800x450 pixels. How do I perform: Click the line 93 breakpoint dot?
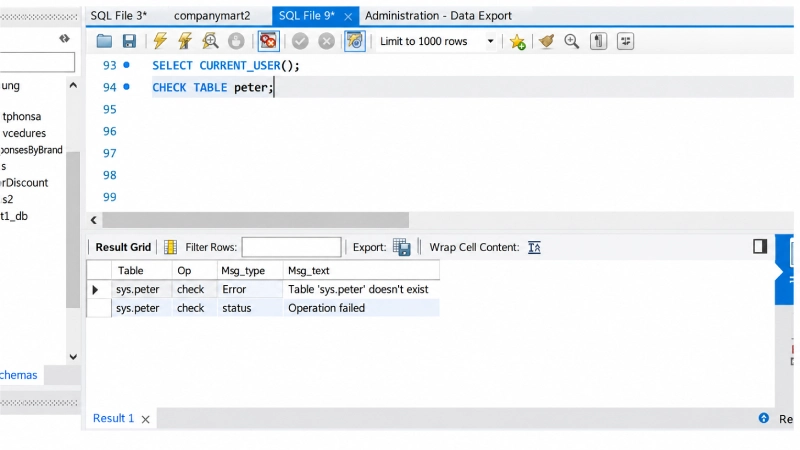(x=127, y=65)
